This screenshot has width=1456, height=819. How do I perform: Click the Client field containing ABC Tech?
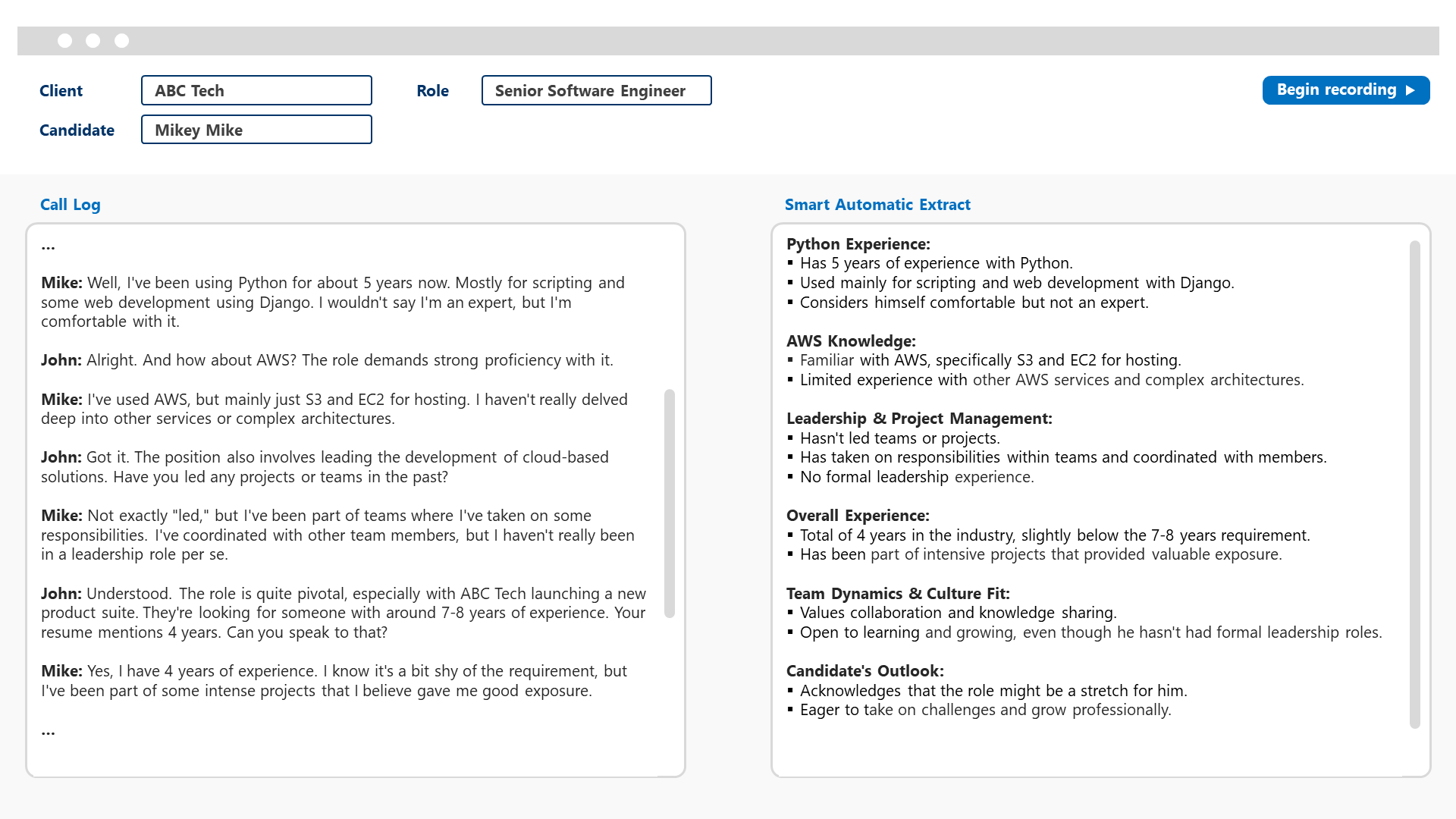pyautogui.click(x=256, y=90)
